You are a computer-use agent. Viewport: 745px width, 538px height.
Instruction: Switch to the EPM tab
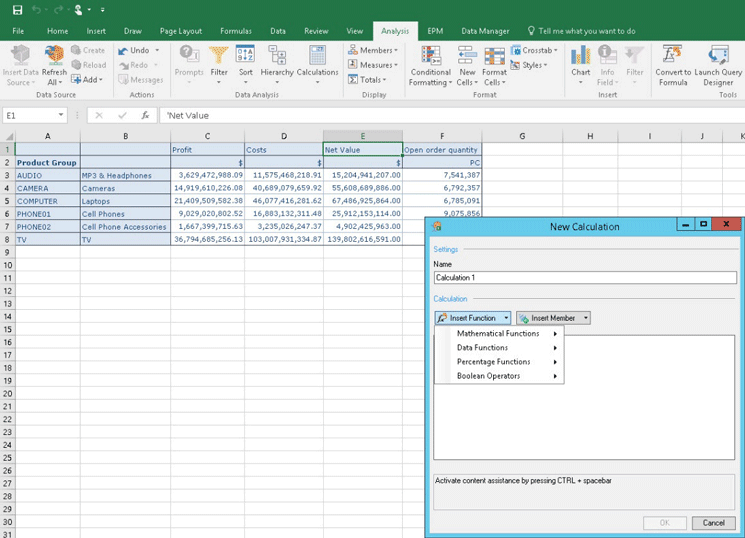[435, 31]
